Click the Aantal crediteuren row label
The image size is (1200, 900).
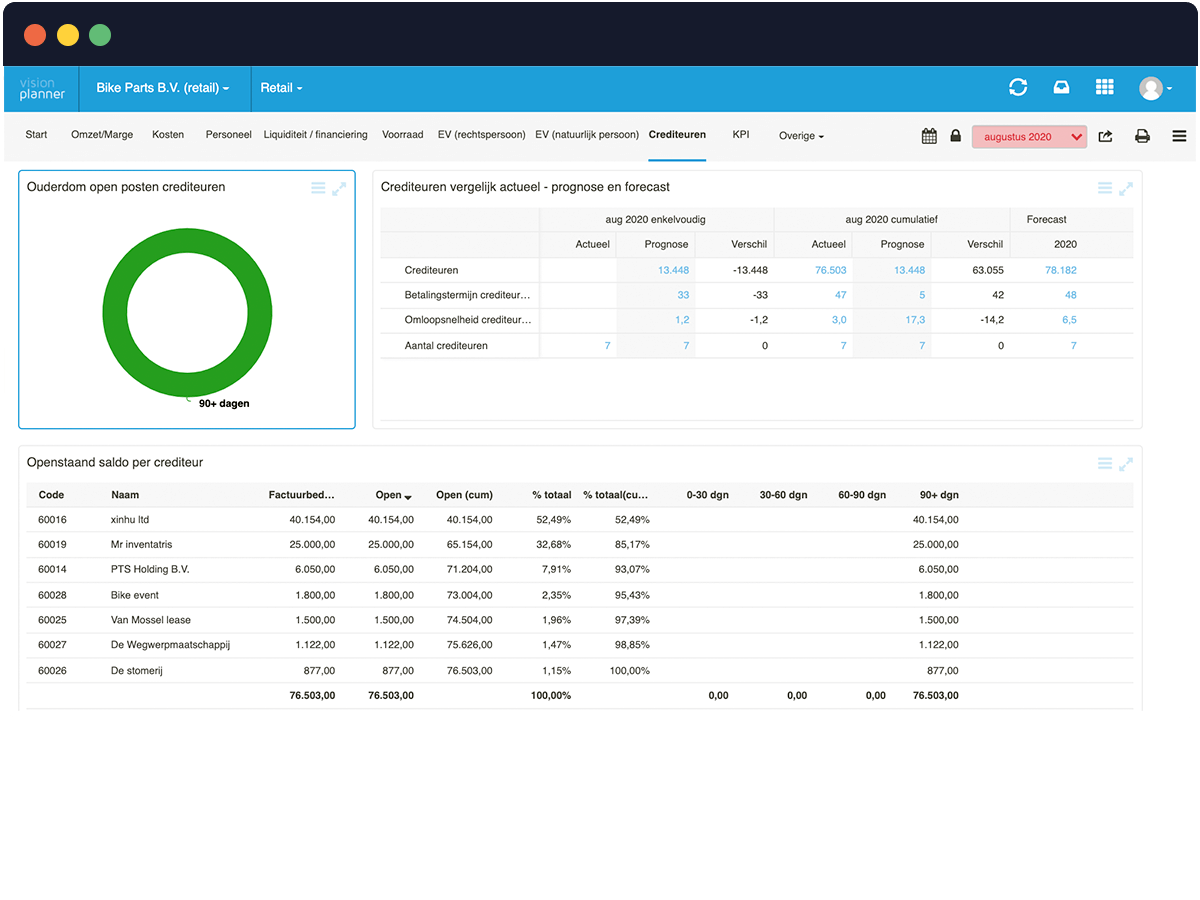445,345
